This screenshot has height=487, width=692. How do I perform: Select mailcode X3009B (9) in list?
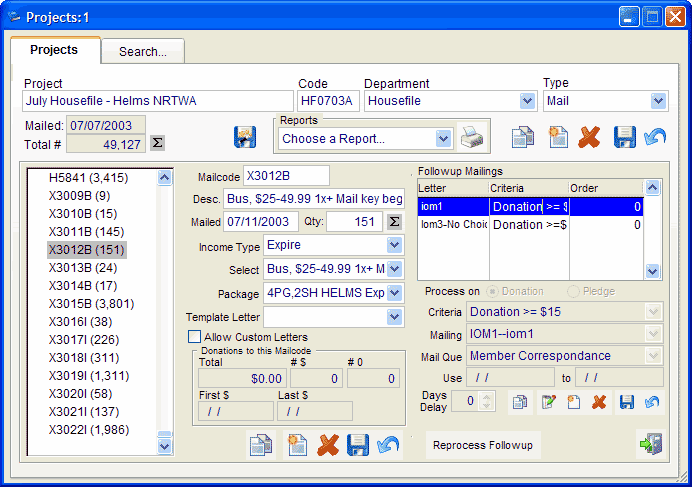pos(79,196)
